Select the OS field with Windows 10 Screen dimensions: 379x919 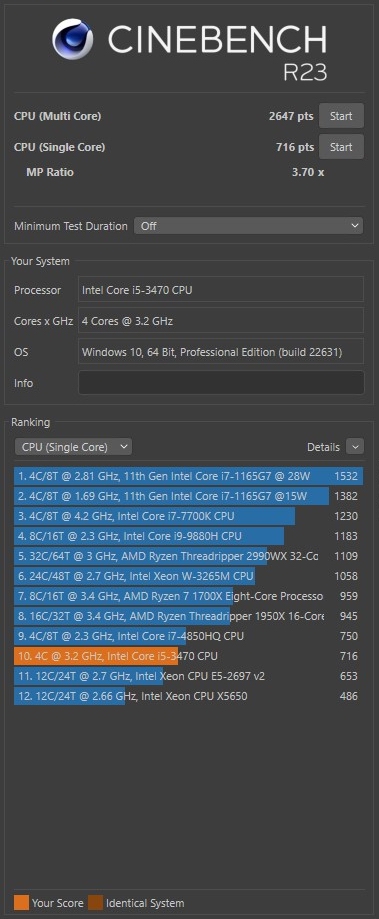click(221, 352)
